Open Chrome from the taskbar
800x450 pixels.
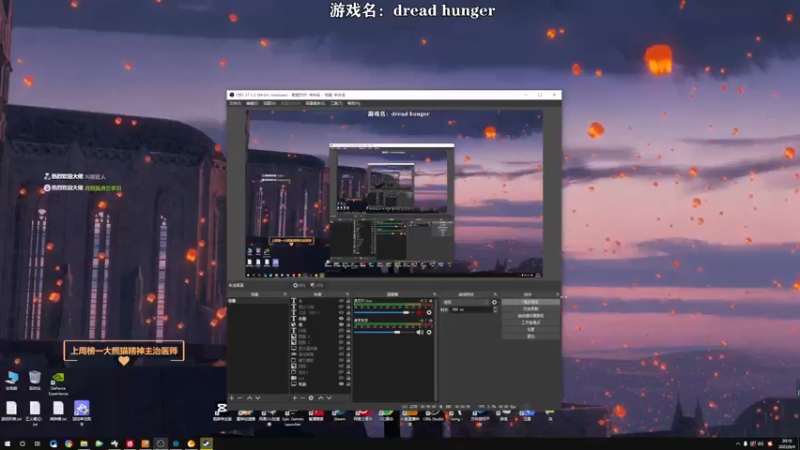pos(68,444)
